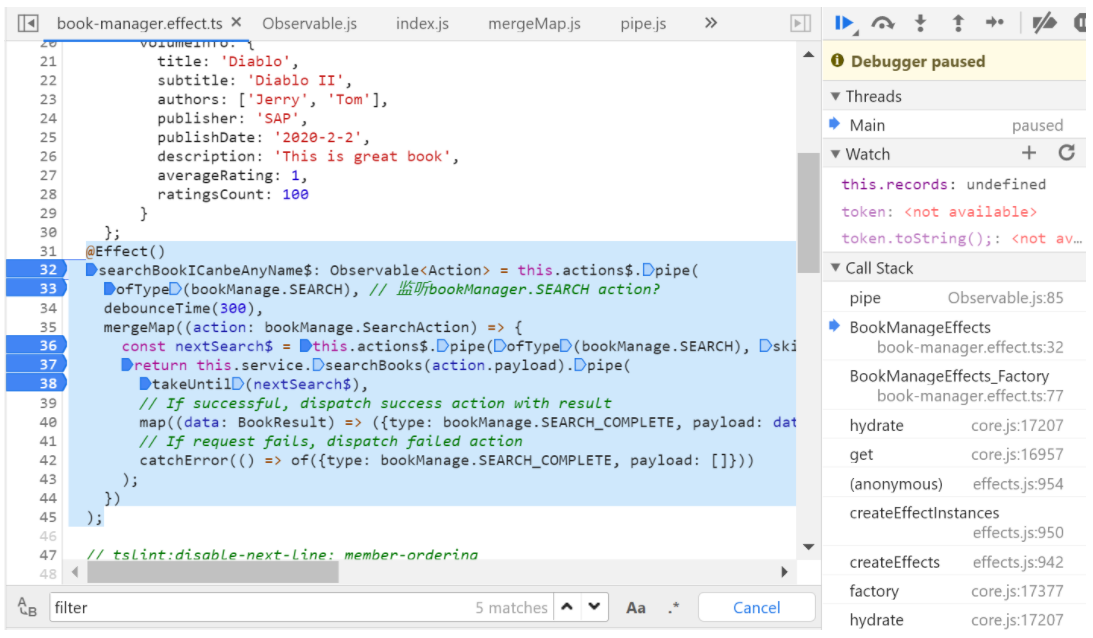Screen dimensions: 1093x638
Task: Click the Step over function icon
Action: pyautogui.click(x=882, y=22)
